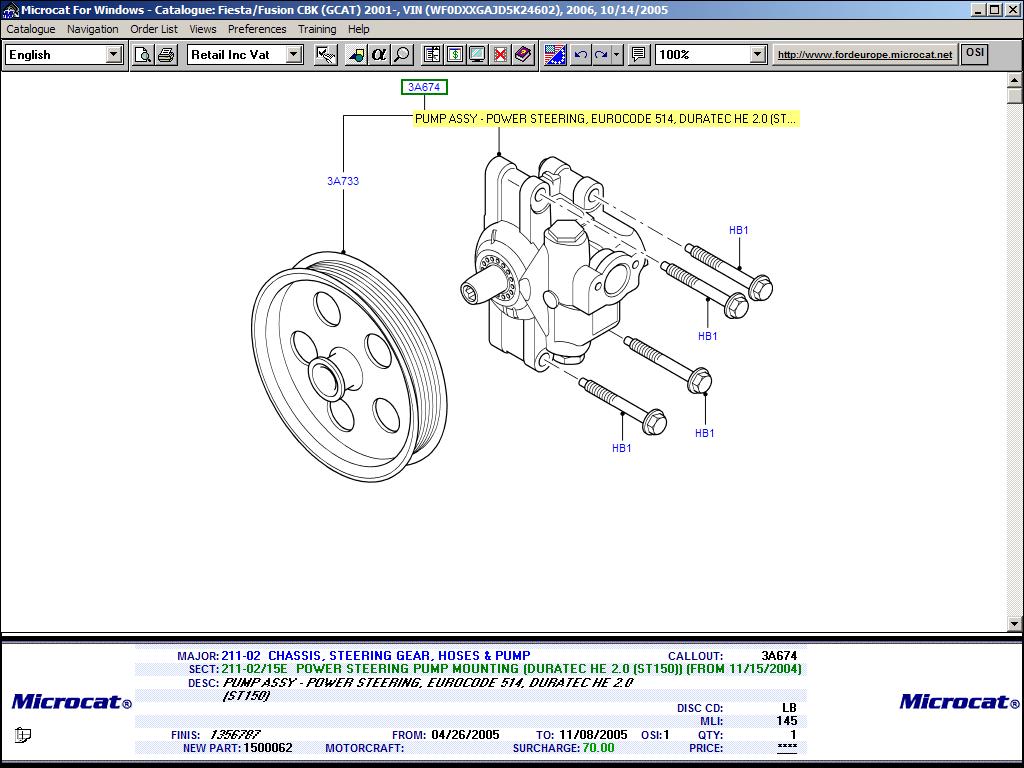Expand the Retail Inc Vat dropdown
Viewport: 1024px width, 768px height.
294,55
